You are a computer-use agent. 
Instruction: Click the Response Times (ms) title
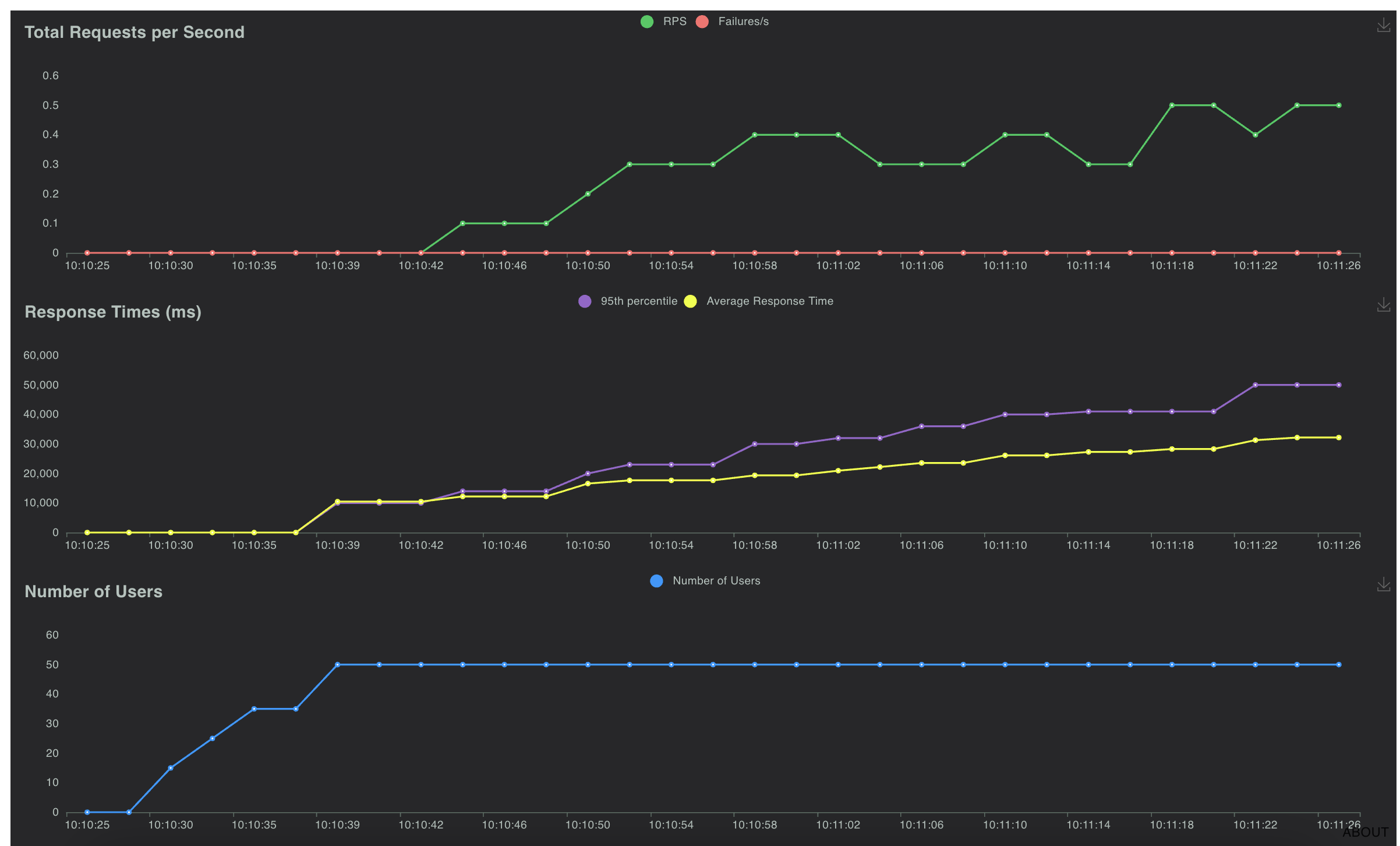(113, 312)
